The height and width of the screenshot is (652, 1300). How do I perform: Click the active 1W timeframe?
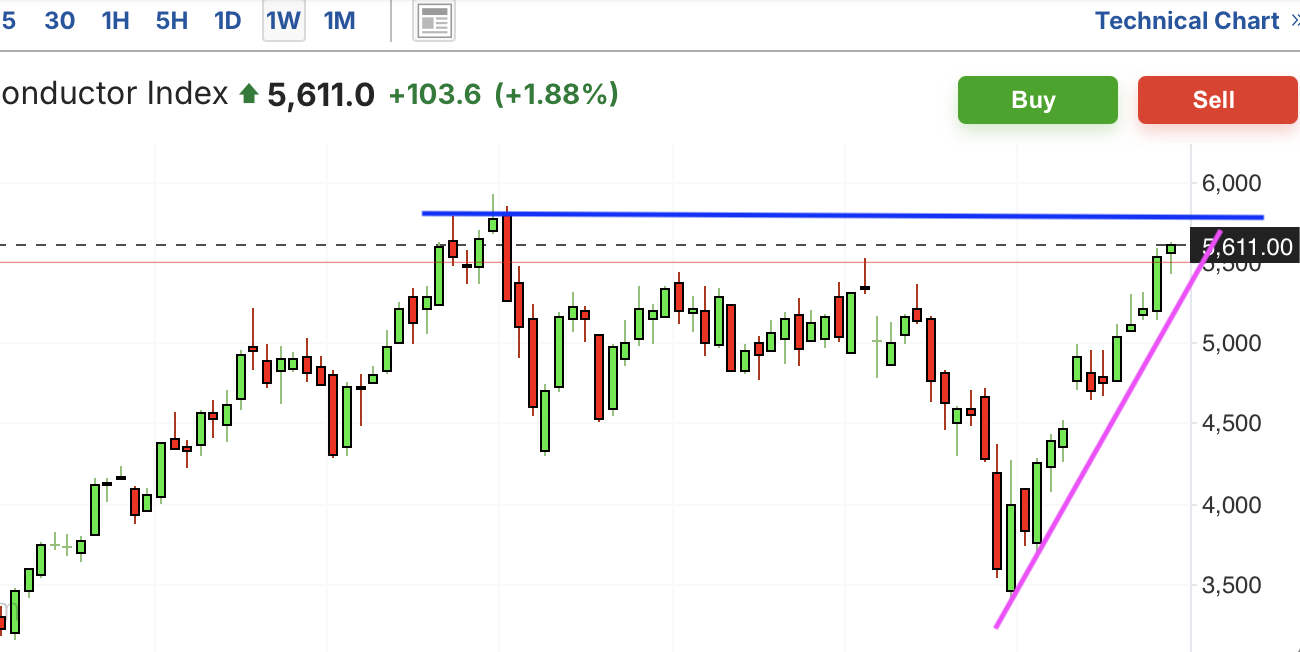(x=284, y=21)
